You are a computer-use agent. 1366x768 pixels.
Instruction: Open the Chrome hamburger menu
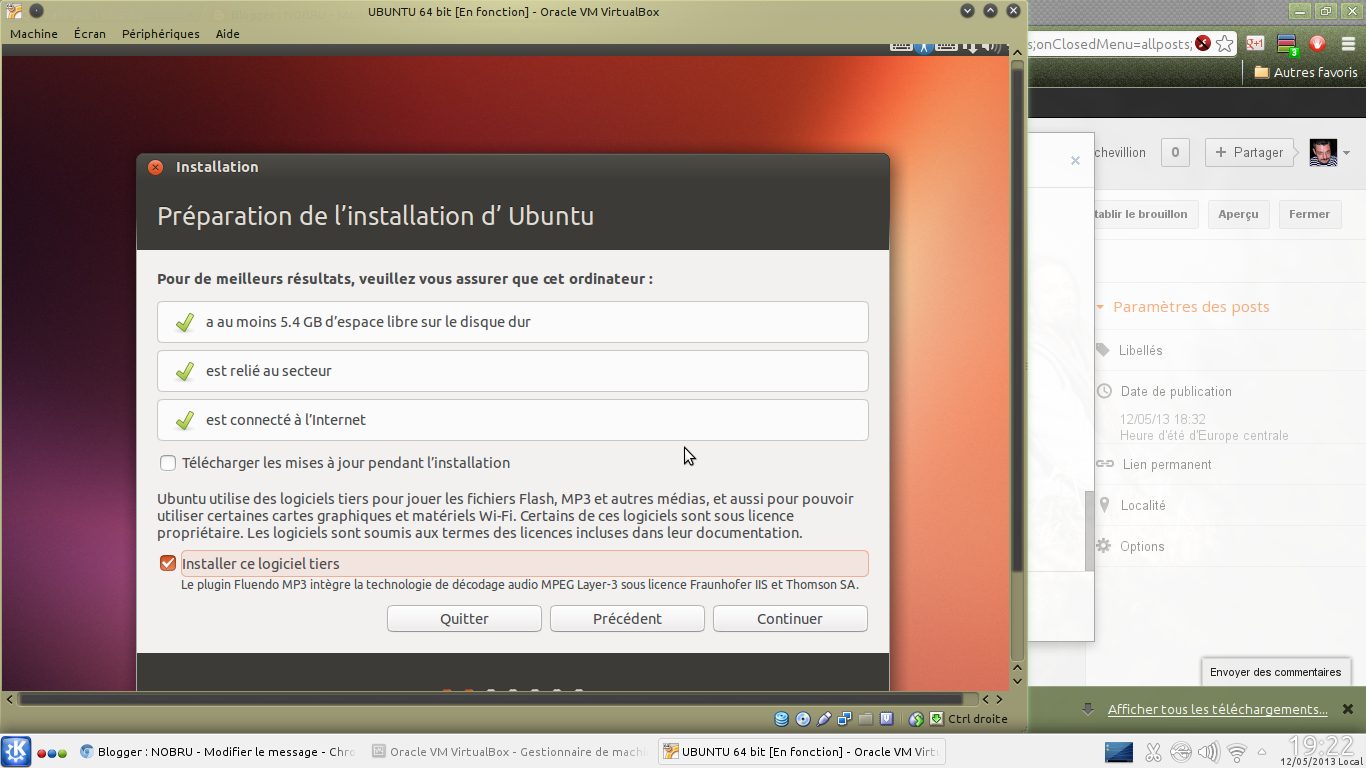pos(1349,44)
